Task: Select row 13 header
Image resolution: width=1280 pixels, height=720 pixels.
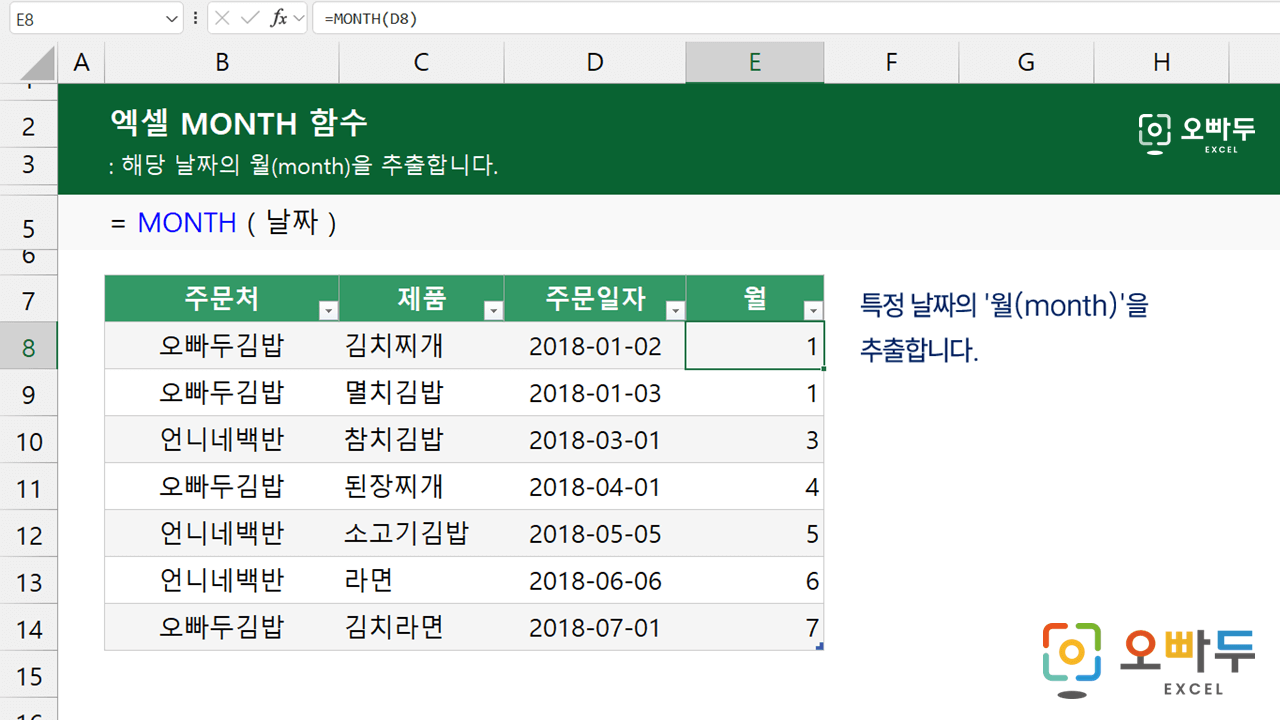Action: pos(28,581)
